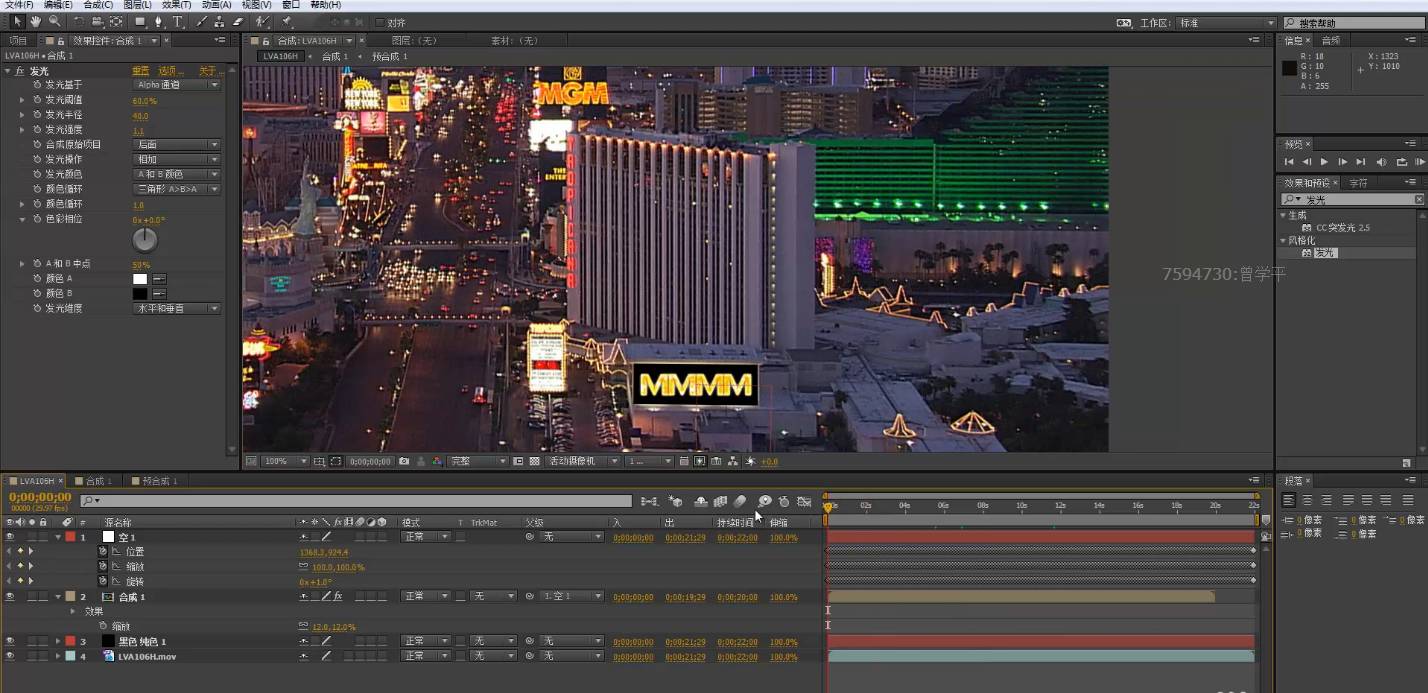Play the preview with the play button
Viewport: 1428px width, 693px height.
[1325, 162]
